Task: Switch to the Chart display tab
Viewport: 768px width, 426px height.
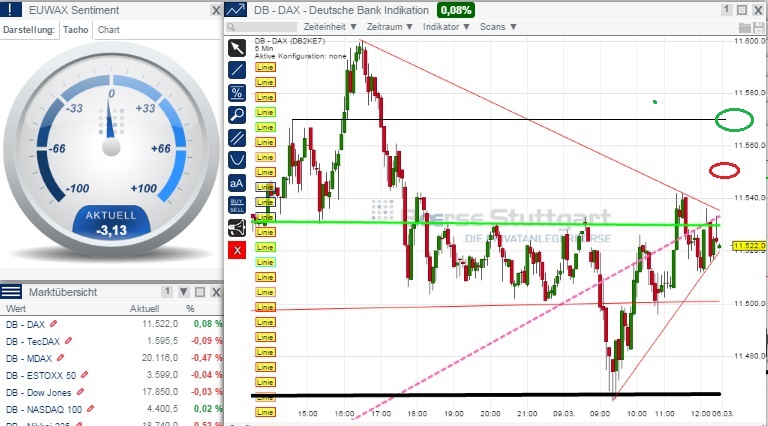Action: (109, 30)
